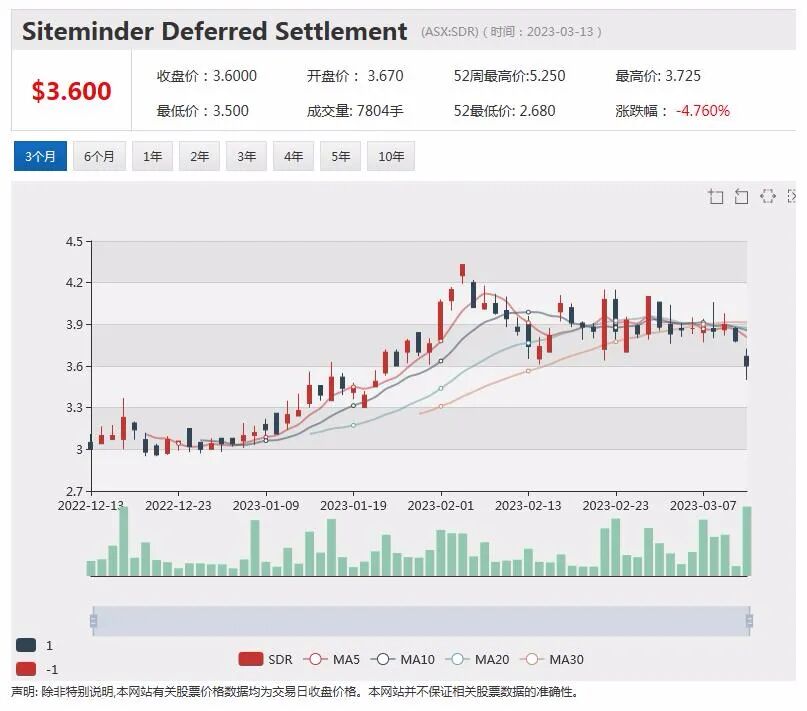Click the zoom reset back icon

[x=741, y=196]
